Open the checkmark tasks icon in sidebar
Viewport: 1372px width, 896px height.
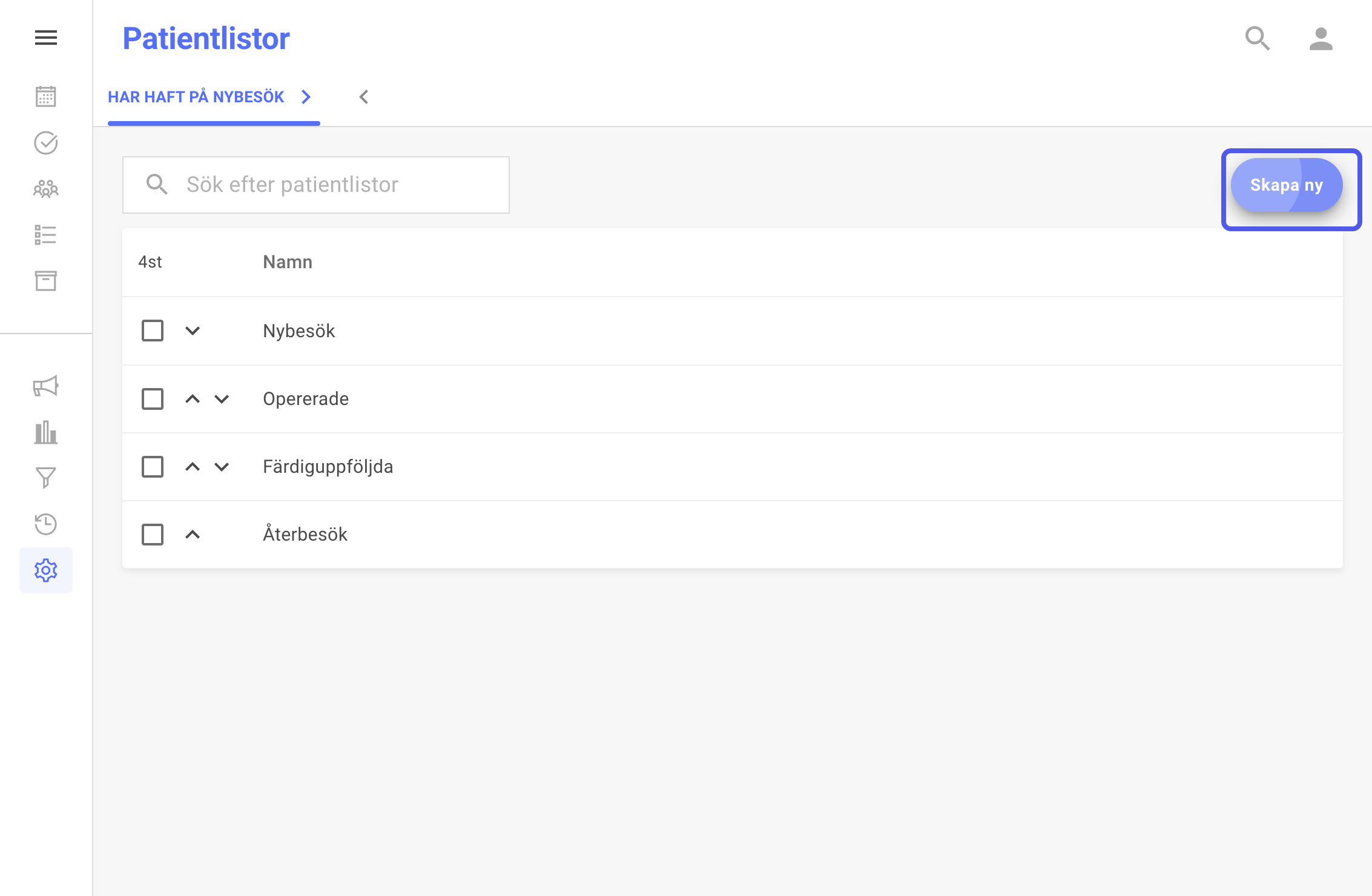tap(46, 143)
